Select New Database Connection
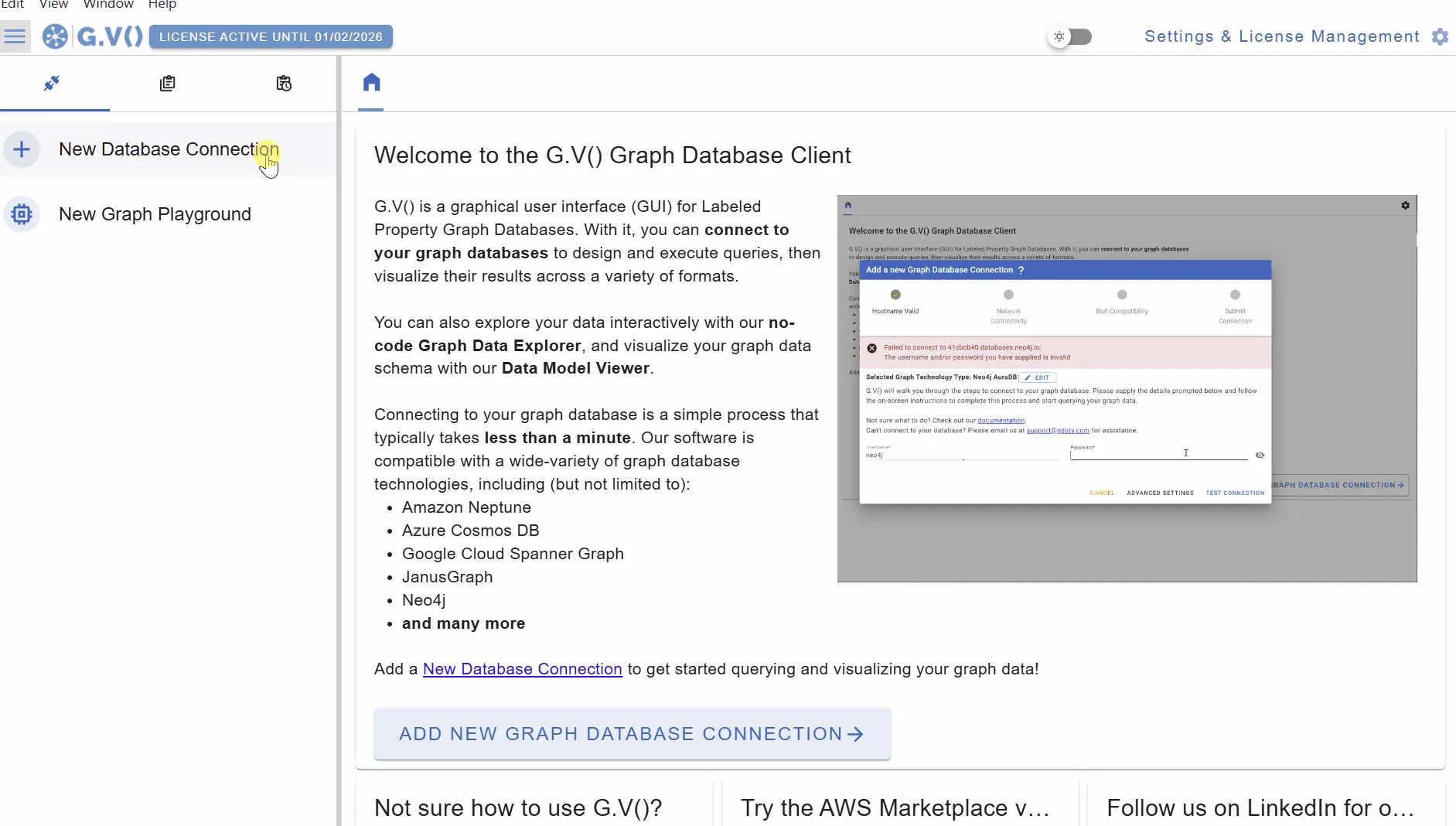Viewport: 1456px width, 826px height. click(169, 149)
